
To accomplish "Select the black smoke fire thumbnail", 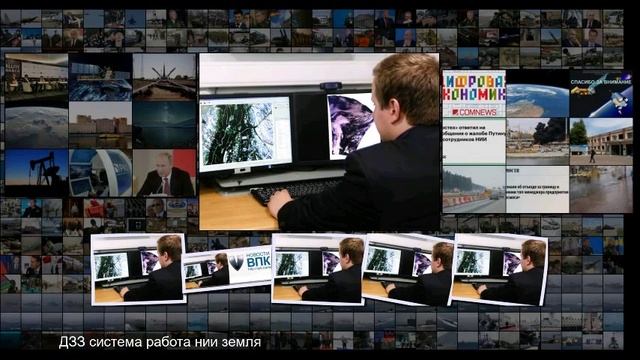I will [537, 142].
